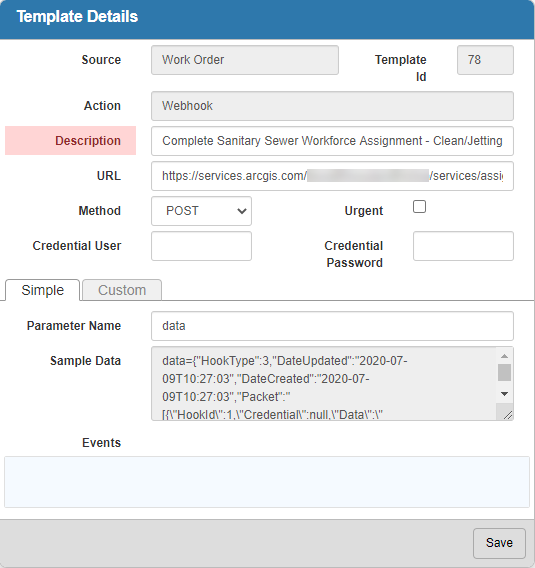Image resolution: width=535 pixels, height=568 pixels.
Task: Click inside the Sample Data textarea
Action: click(x=324, y=384)
